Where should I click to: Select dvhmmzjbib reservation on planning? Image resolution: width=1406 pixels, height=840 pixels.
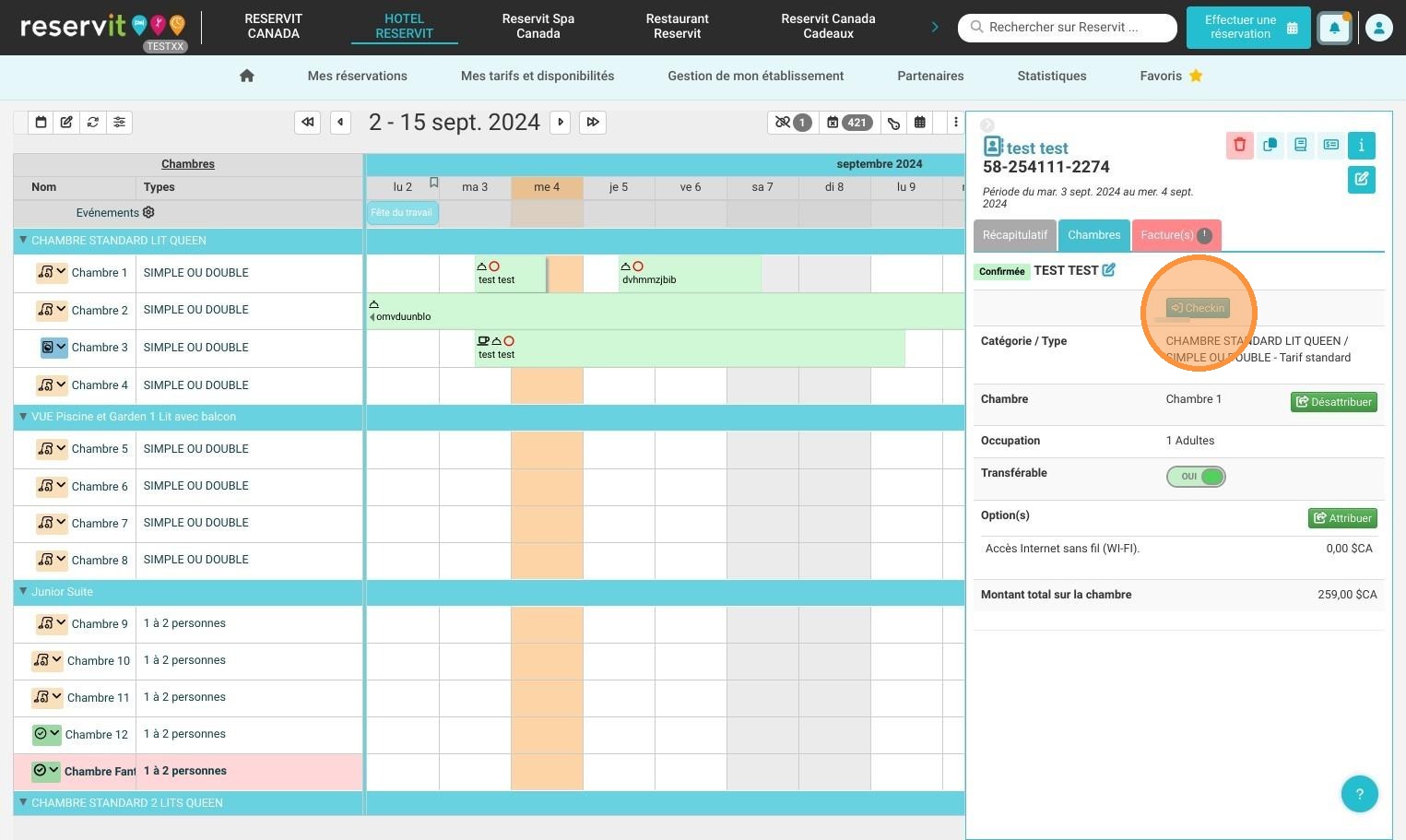point(690,274)
